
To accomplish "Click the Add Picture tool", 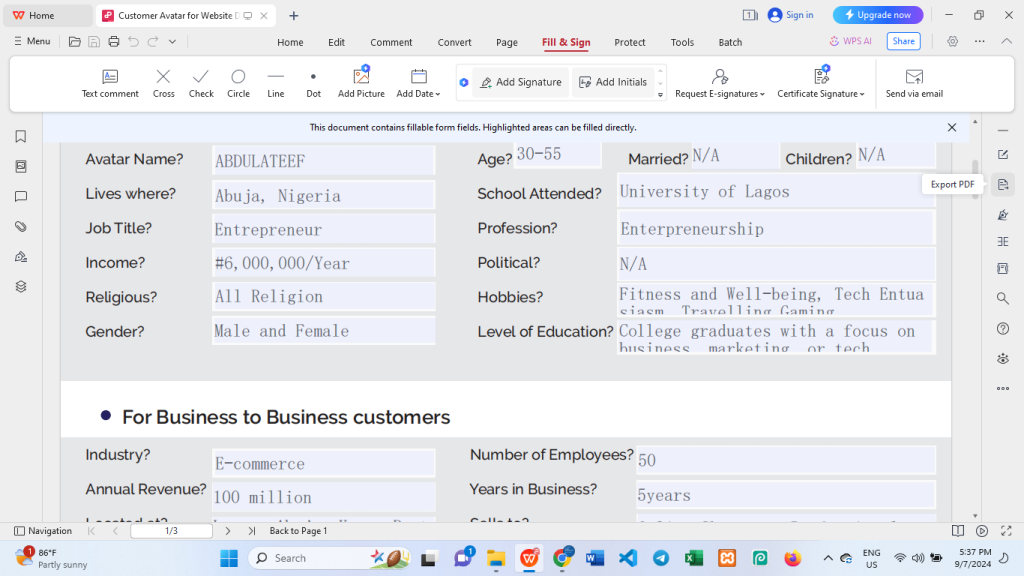I will point(361,84).
